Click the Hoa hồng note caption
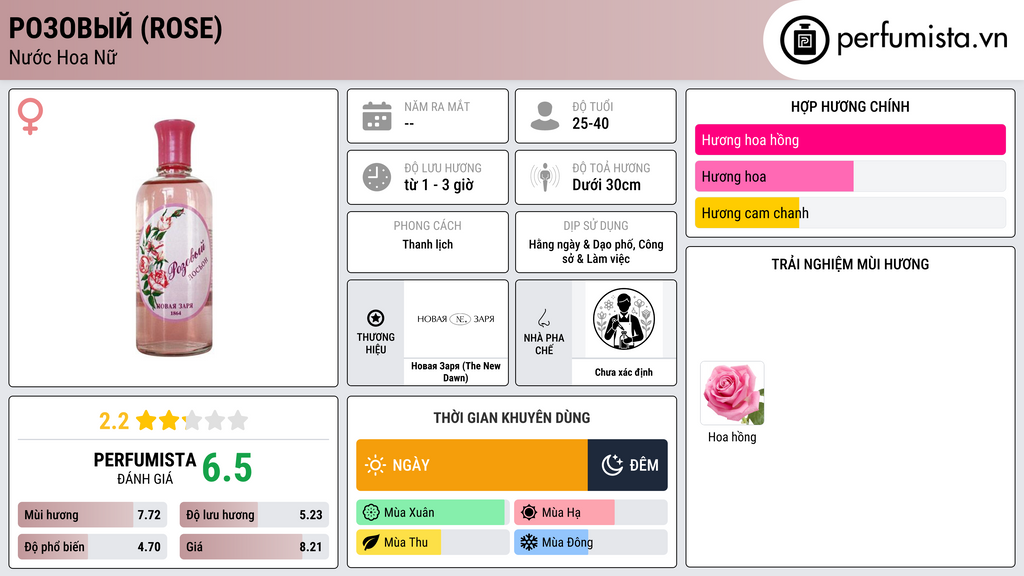Image resolution: width=1024 pixels, height=576 pixels. click(x=732, y=437)
